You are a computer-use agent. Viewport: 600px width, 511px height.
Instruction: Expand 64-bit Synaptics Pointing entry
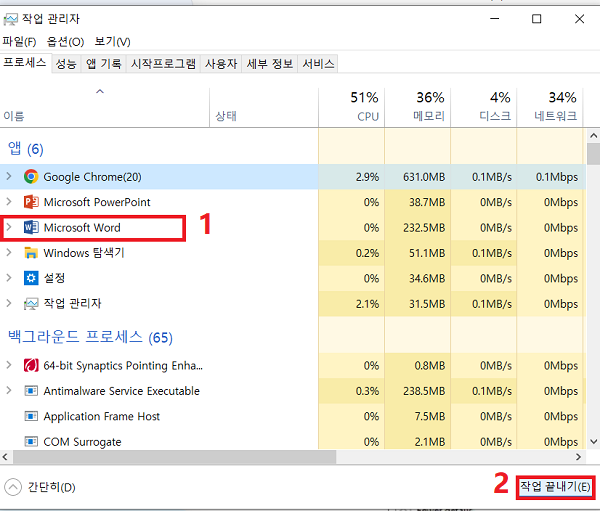(x=9, y=365)
